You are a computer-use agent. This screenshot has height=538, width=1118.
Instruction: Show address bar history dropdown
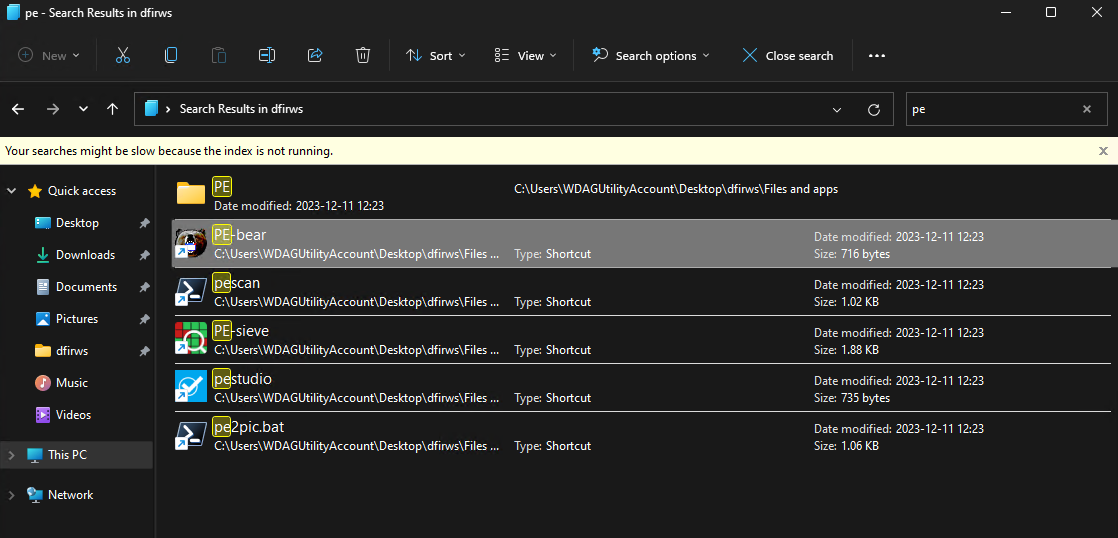tap(836, 109)
